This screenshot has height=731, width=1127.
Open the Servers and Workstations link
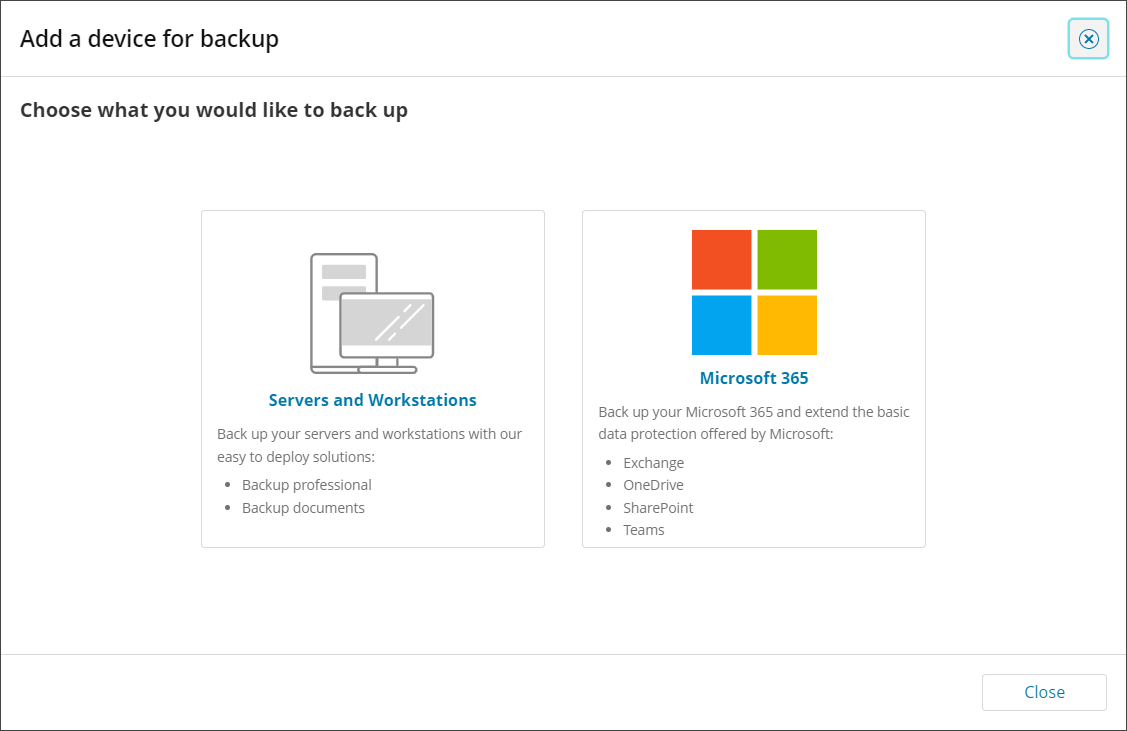pos(372,400)
